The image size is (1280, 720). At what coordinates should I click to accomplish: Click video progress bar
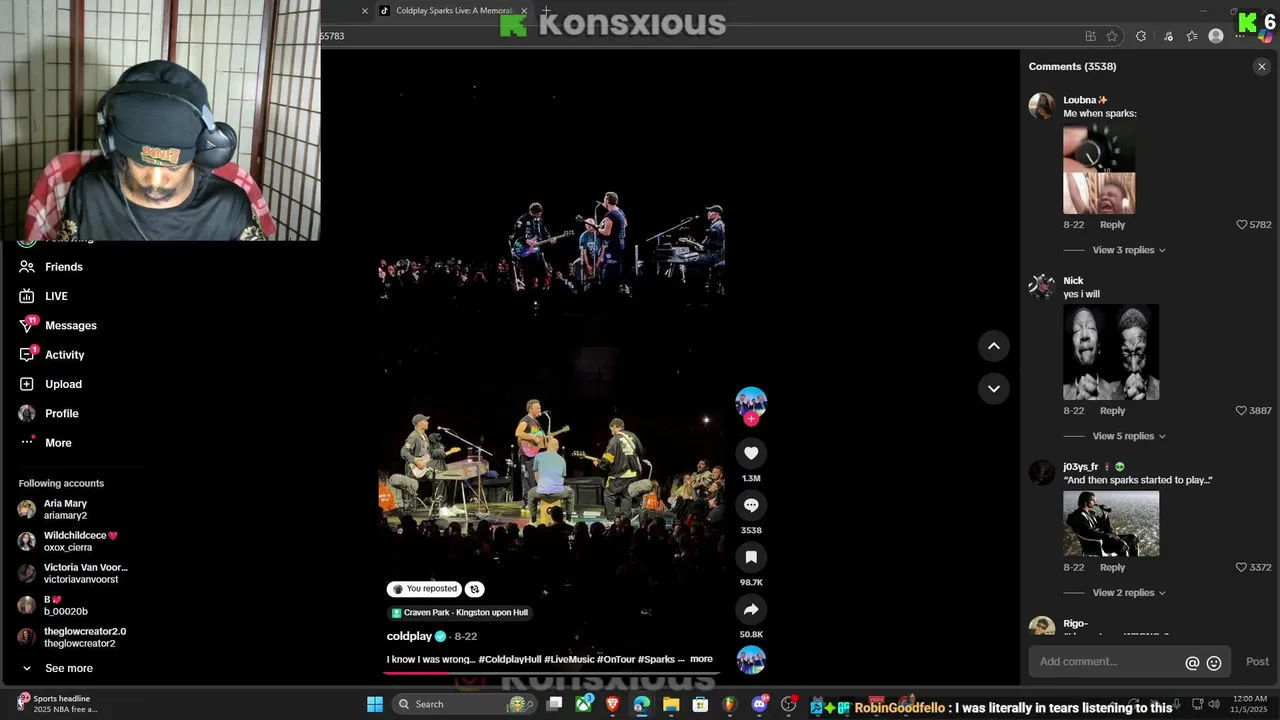point(550,672)
